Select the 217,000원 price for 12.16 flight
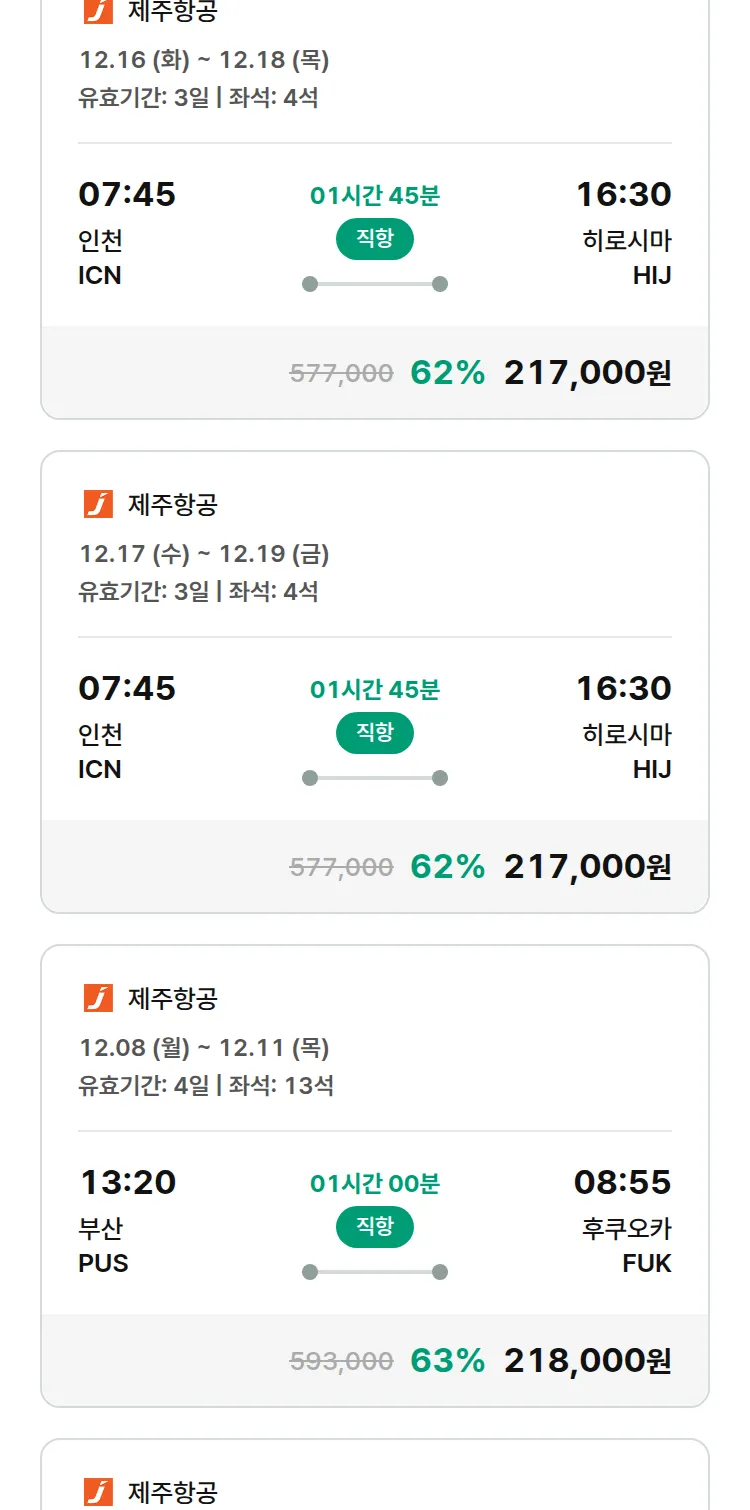Viewport: 750px width, 1510px height. 587,373
